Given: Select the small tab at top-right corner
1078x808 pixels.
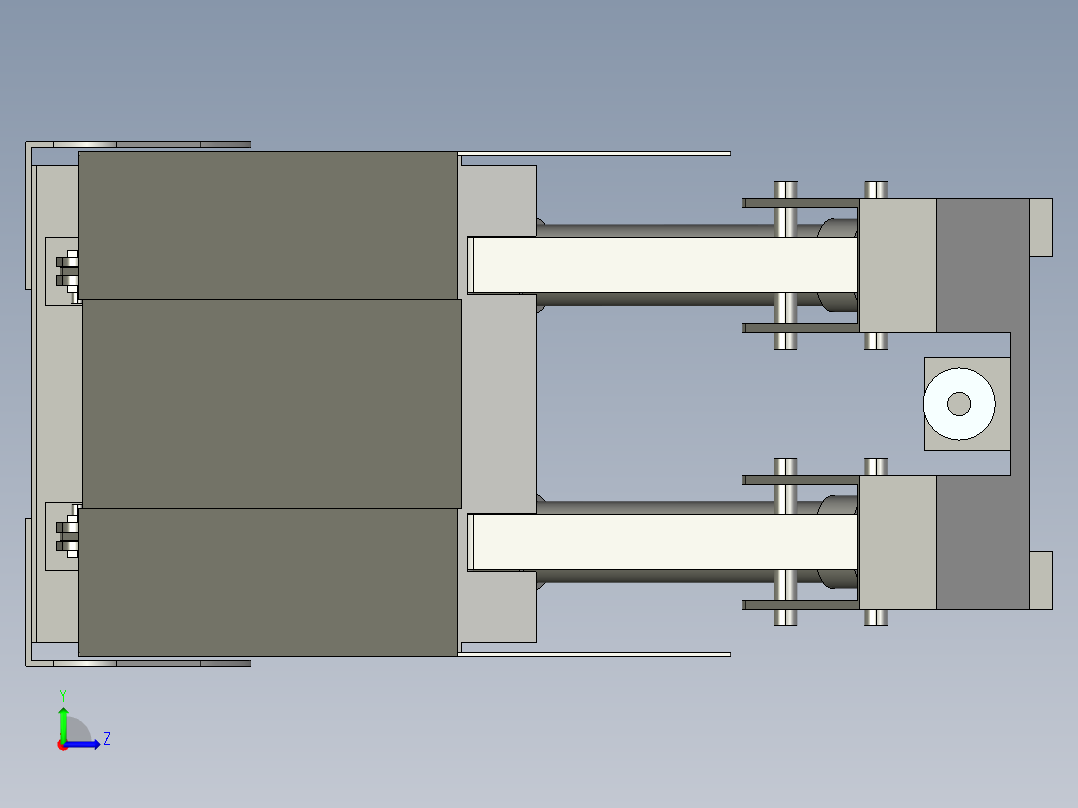Looking at the screenshot, I should pos(1040,226).
